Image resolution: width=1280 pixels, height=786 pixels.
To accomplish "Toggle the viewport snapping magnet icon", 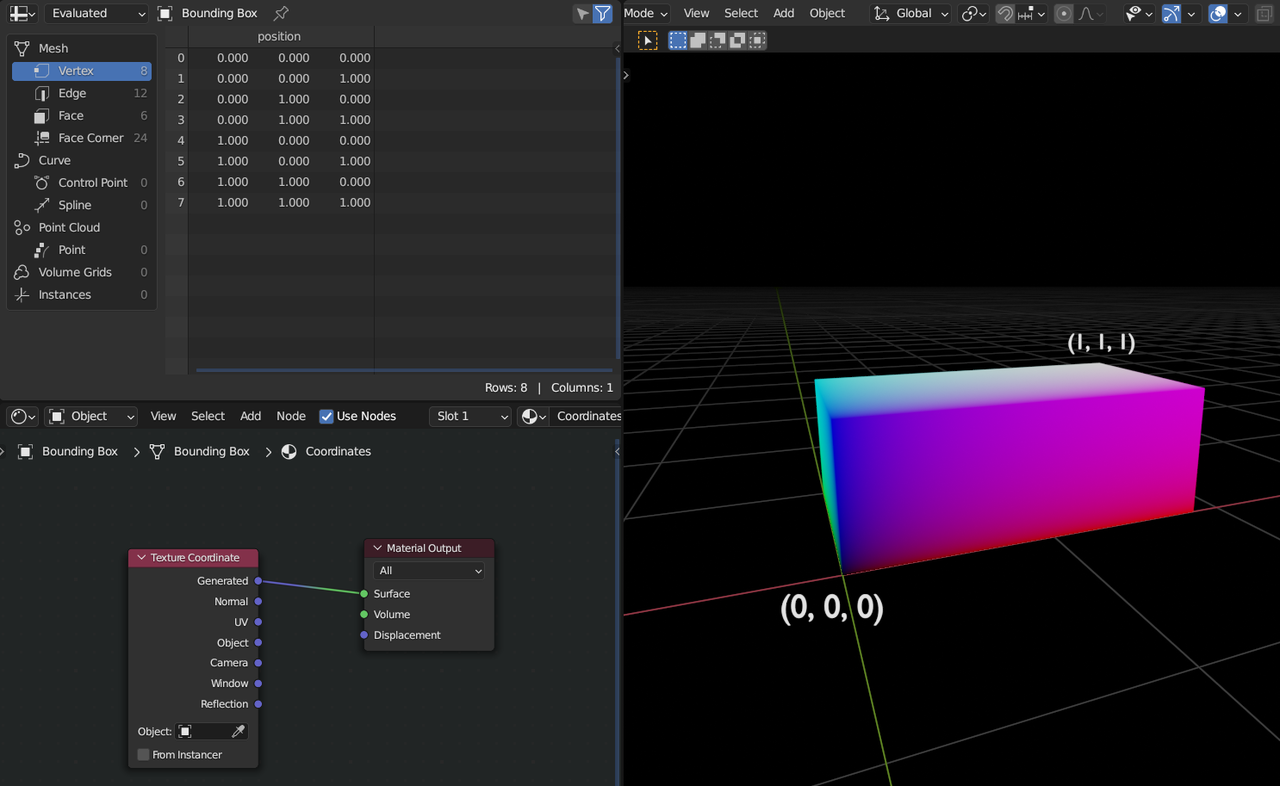I will point(1005,13).
